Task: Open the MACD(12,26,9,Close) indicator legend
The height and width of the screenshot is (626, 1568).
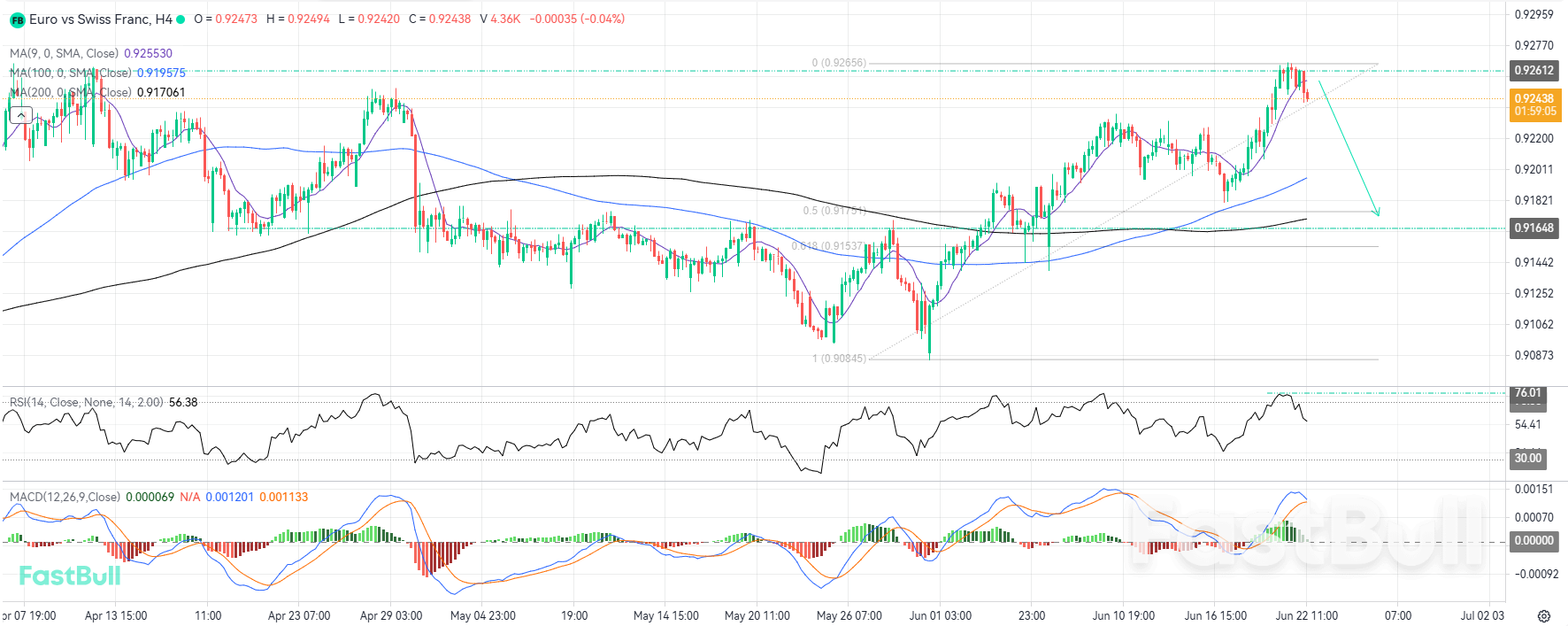Action: coord(158,497)
